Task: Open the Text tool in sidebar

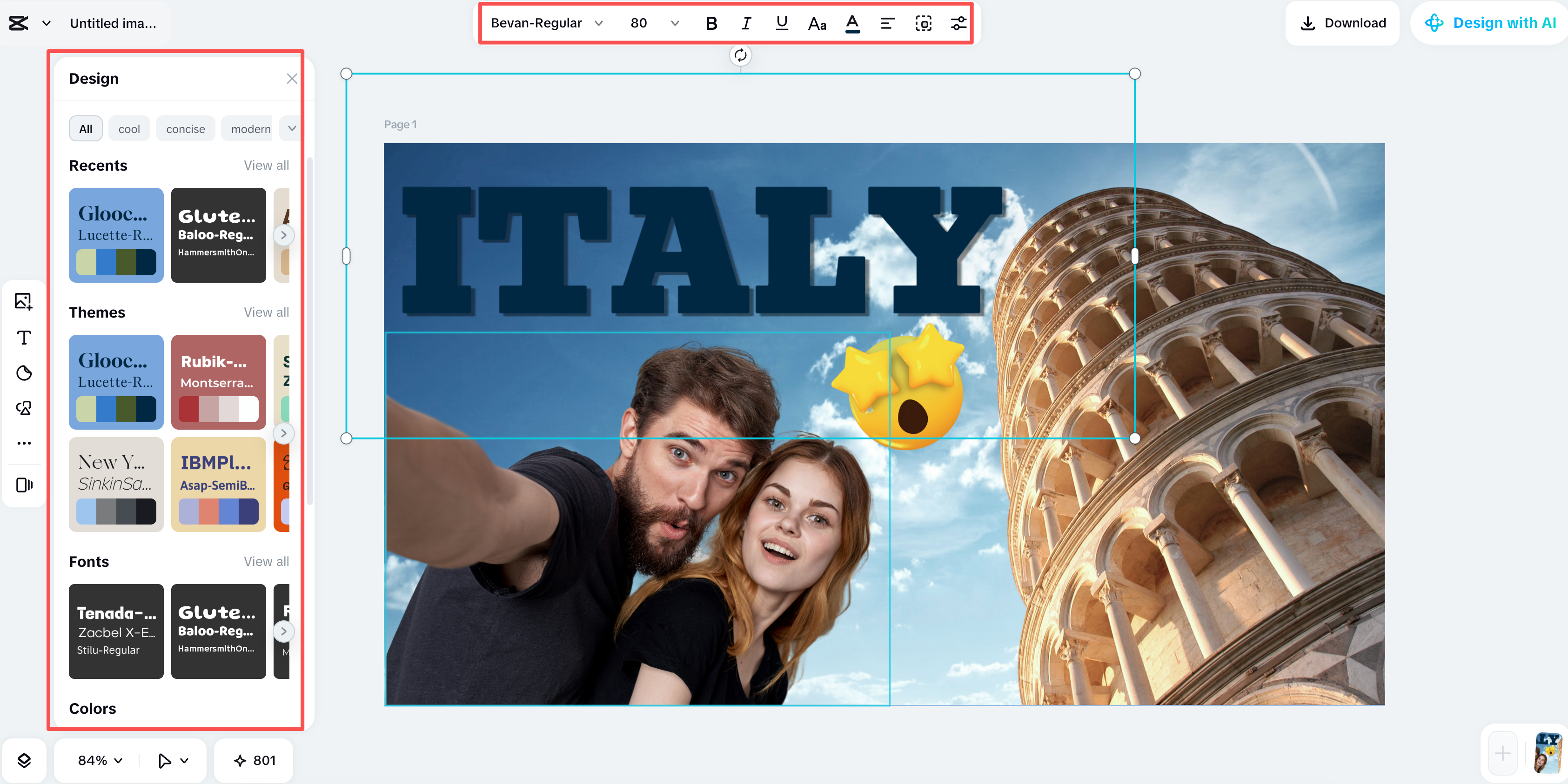Action: [24, 338]
